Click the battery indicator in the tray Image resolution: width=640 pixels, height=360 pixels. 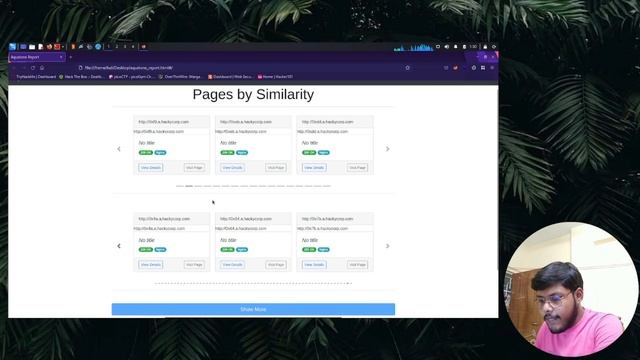coord(464,47)
